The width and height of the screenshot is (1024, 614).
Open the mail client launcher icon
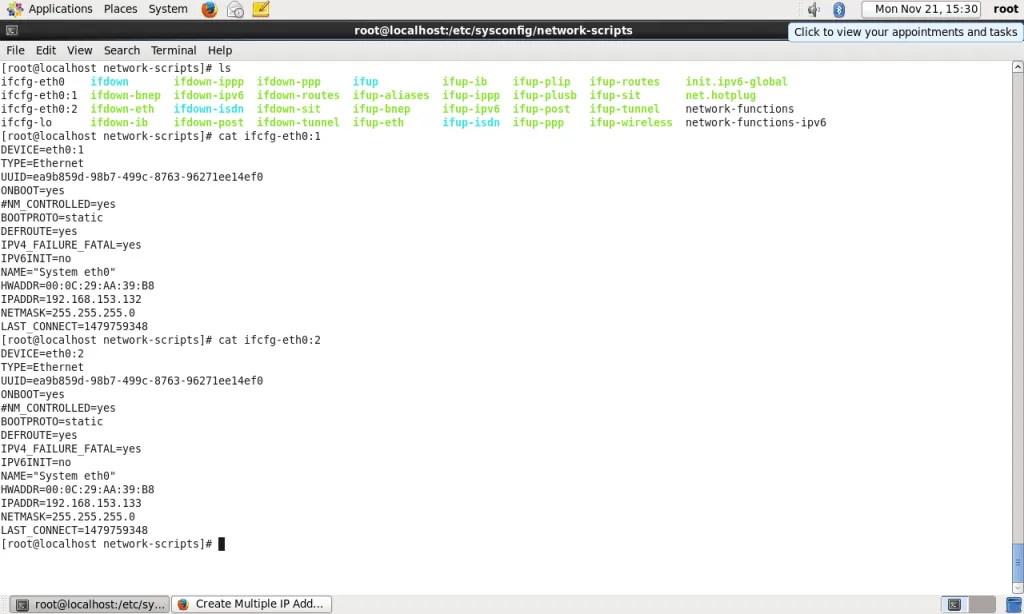pos(235,9)
